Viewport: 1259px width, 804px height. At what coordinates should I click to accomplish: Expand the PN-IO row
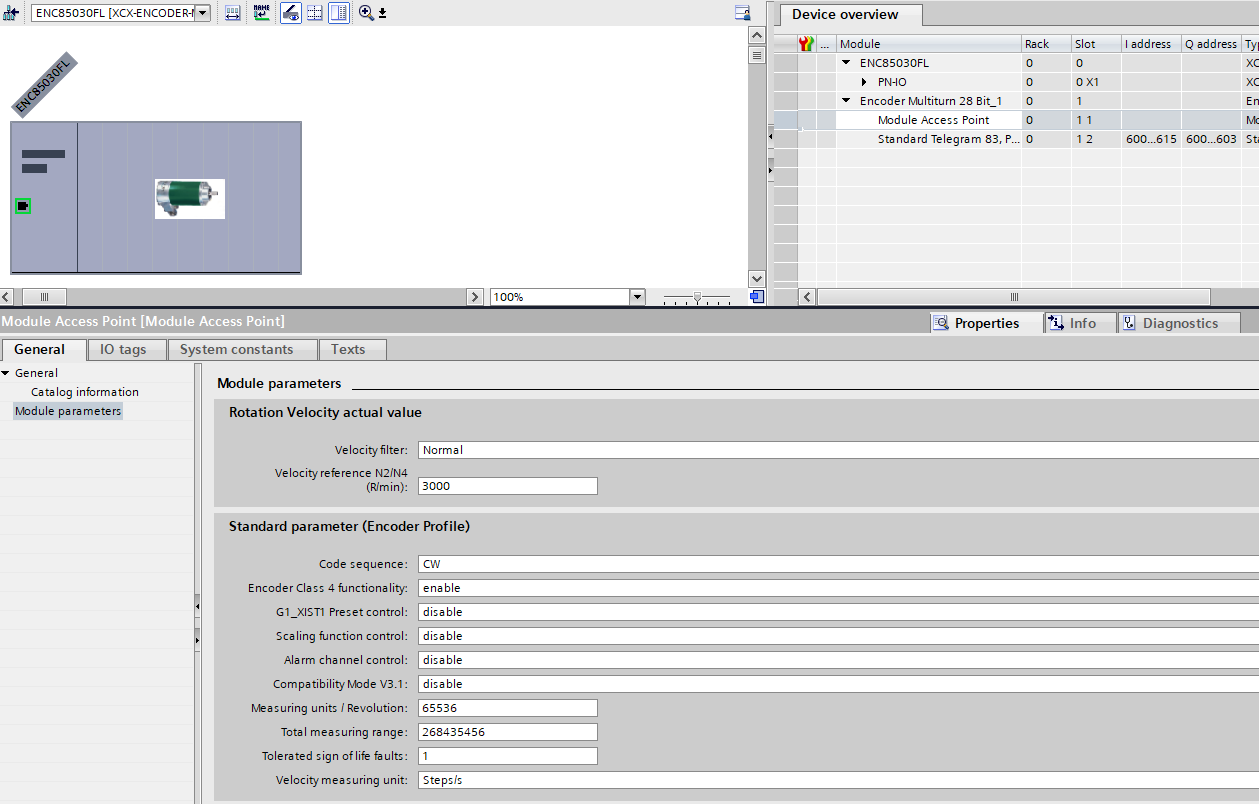point(864,82)
